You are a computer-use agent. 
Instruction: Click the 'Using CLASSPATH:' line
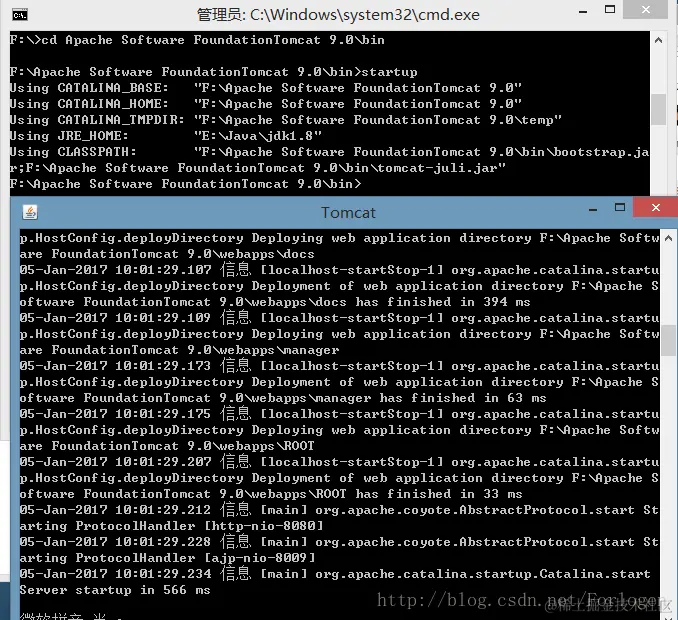point(329,152)
